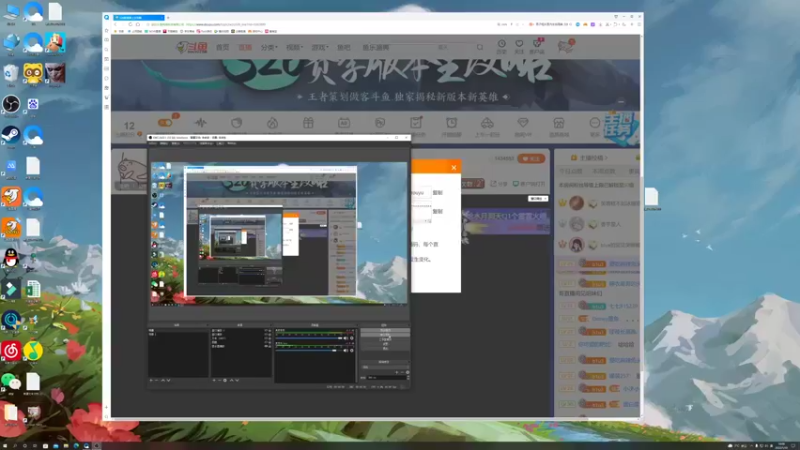Open the OBS source properties gear button
This screenshot has width=800, height=450.
[225, 380]
